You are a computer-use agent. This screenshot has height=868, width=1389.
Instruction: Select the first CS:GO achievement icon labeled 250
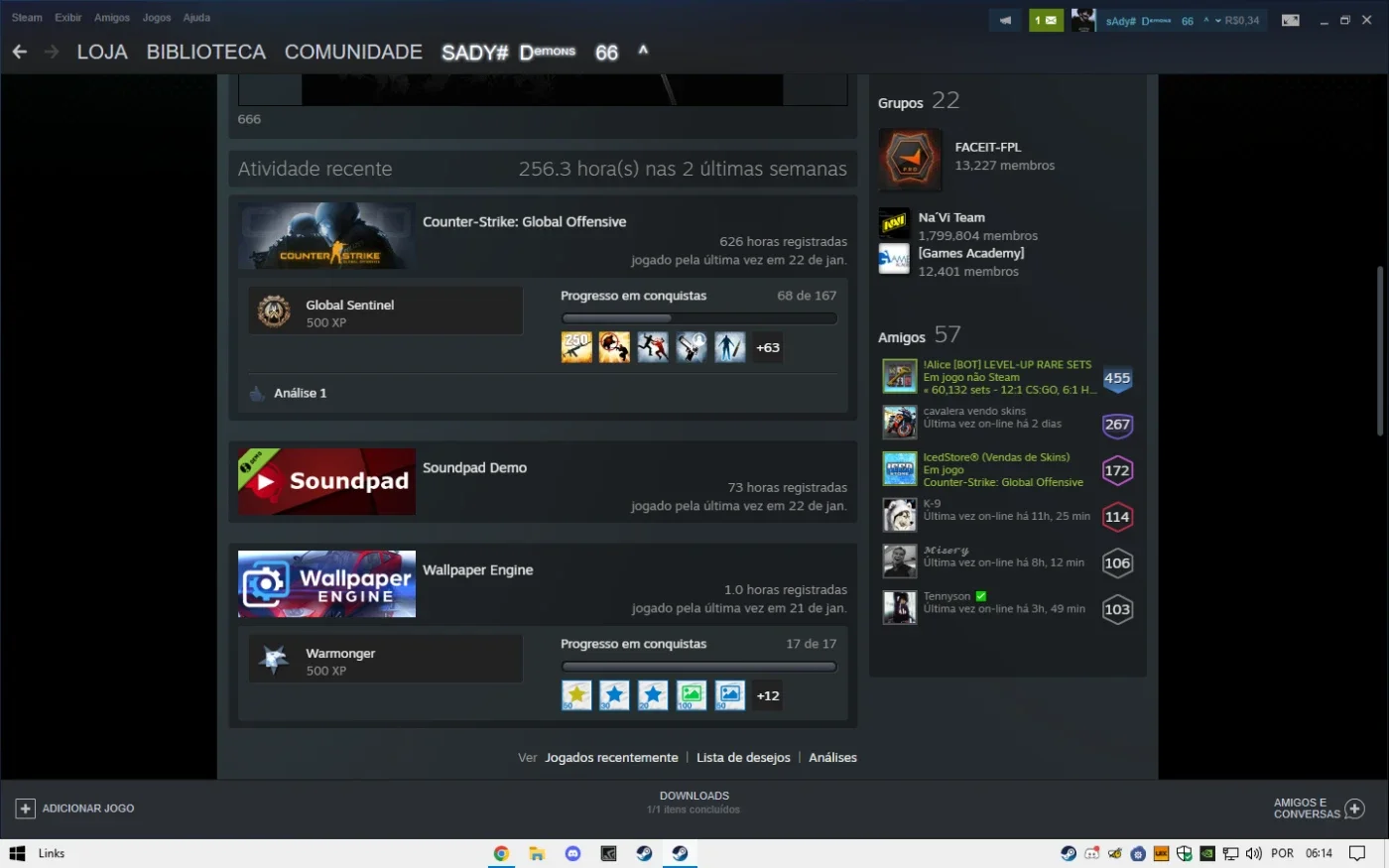pos(576,347)
